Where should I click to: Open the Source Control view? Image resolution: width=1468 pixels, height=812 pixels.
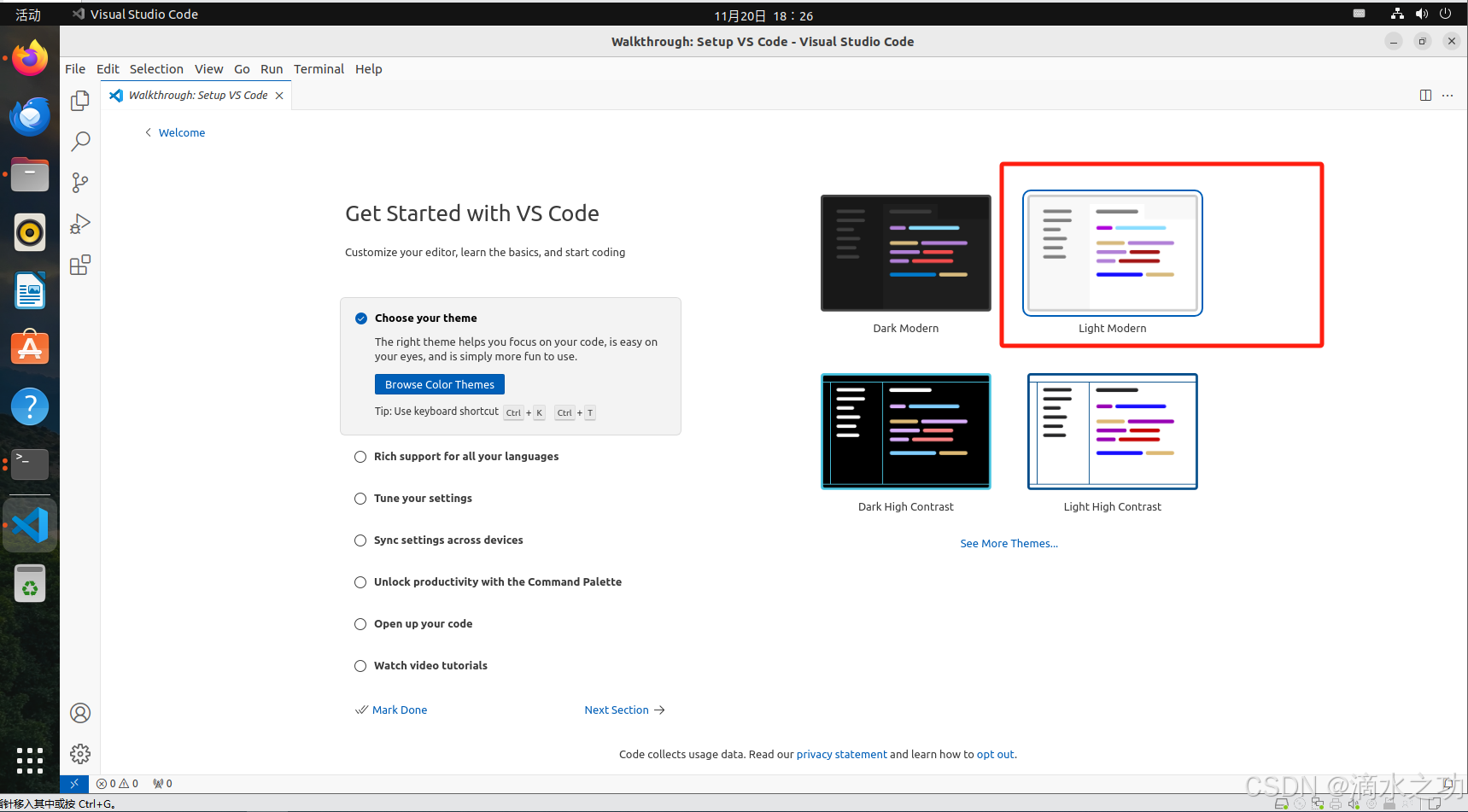tap(80, 182)
